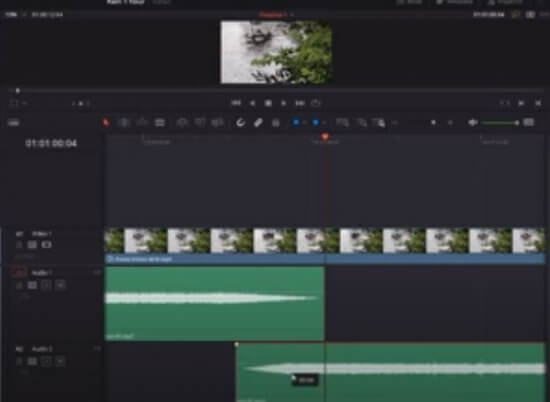
Task: Click the DIM audio button
Action: point(529,122)
